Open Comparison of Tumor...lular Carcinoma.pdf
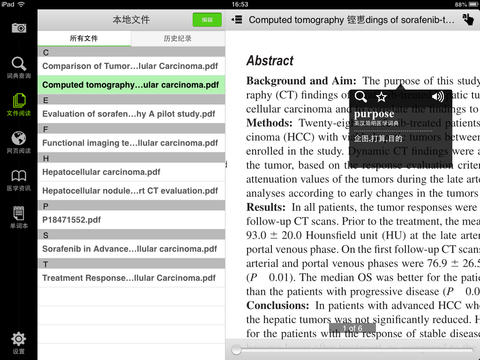The width and height of the screenshot is (480, 360). [131, 66]
